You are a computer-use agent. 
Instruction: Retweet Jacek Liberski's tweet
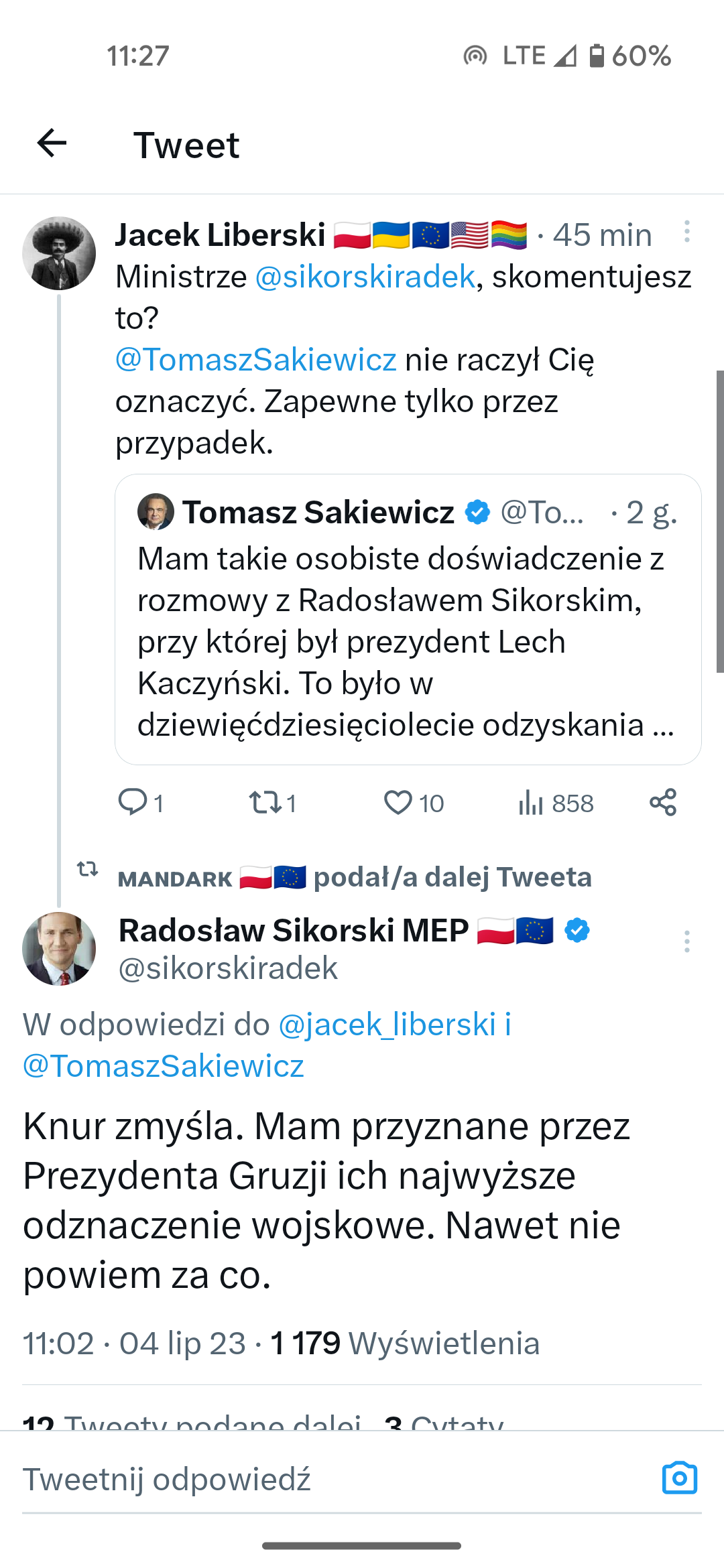[265, 802]
